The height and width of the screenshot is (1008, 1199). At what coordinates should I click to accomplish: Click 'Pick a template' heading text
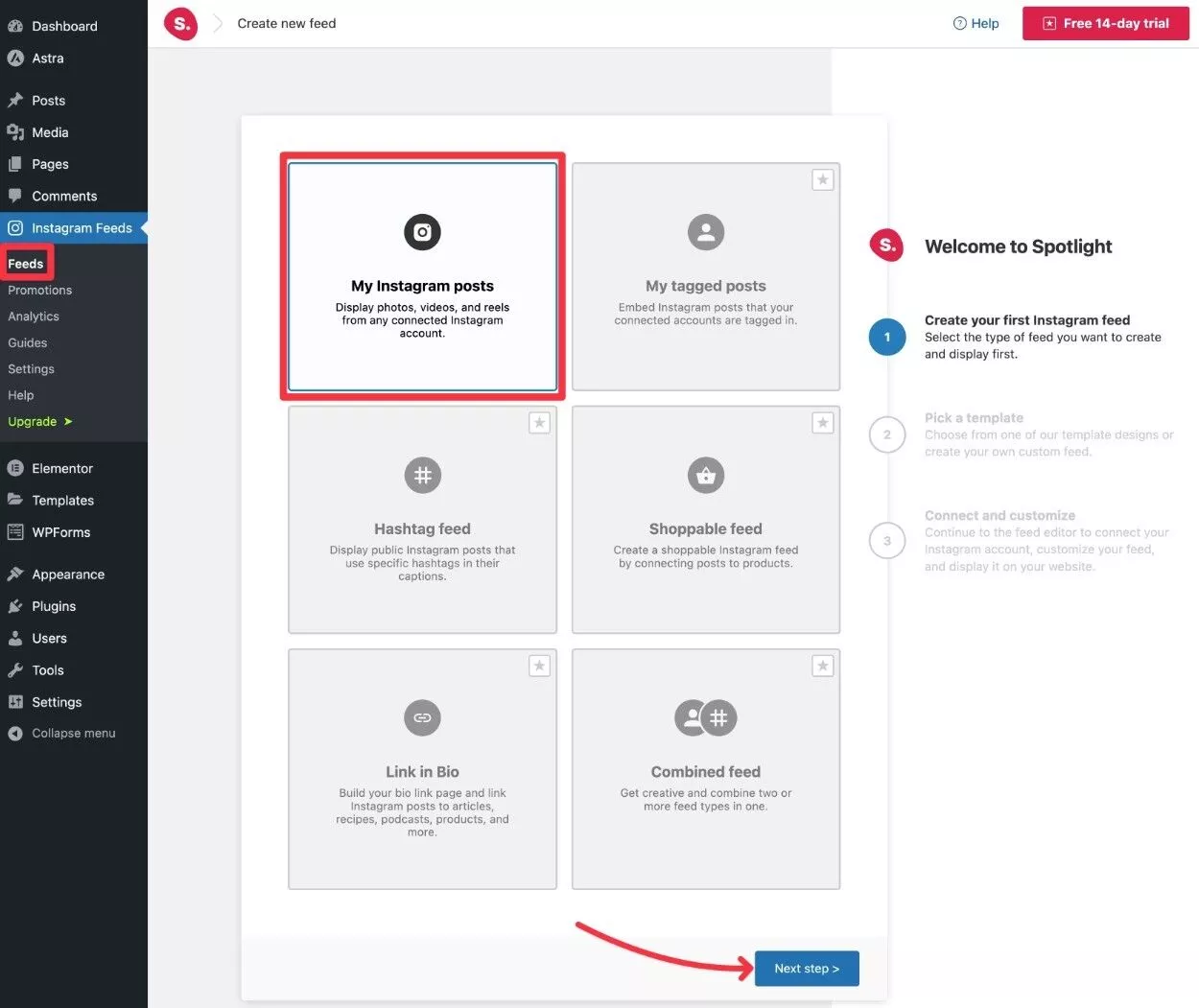(974, 418)
